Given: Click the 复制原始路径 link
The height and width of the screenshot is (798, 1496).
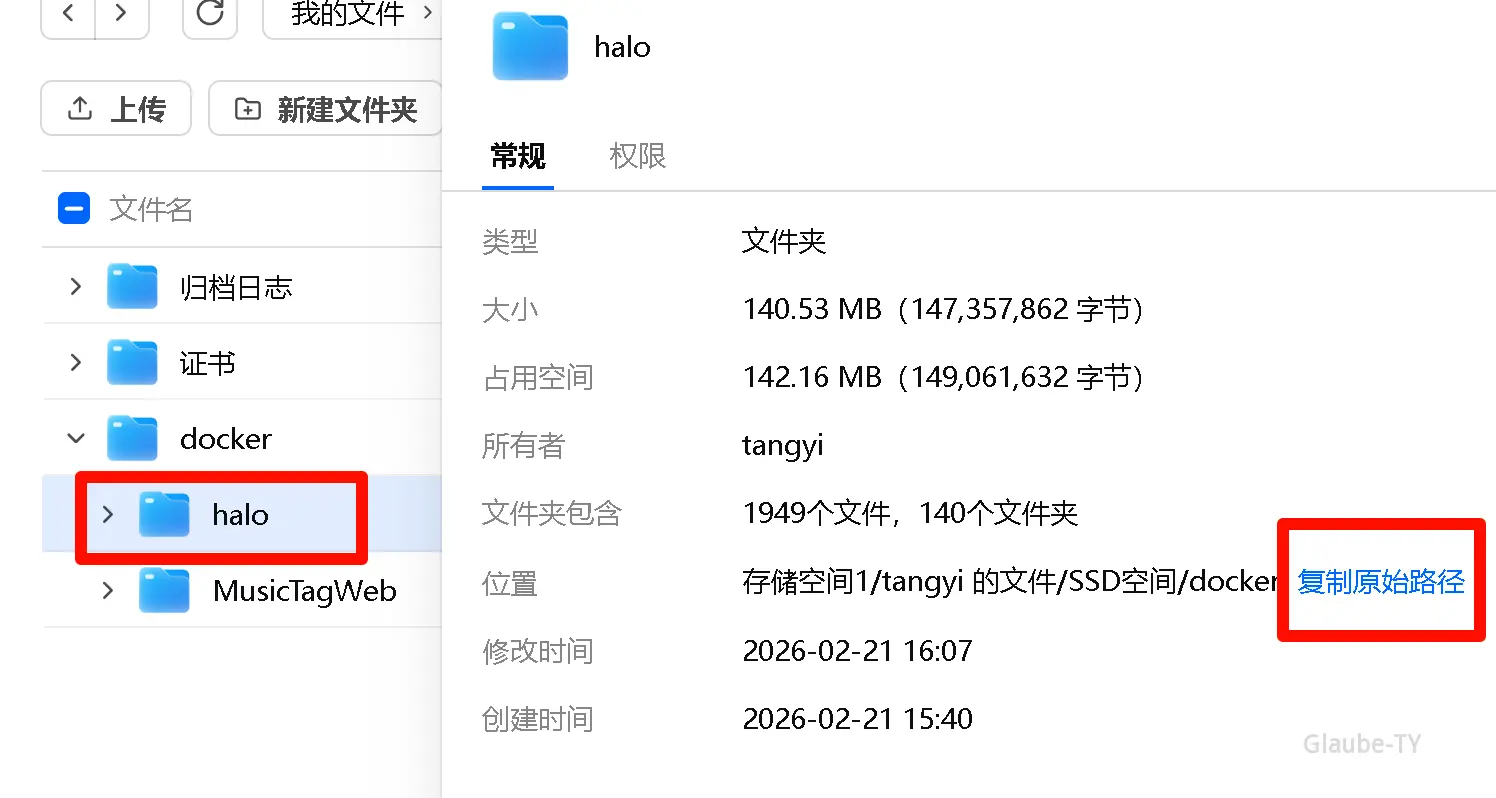Looking at the screenshot, I should coord(1380,582).
